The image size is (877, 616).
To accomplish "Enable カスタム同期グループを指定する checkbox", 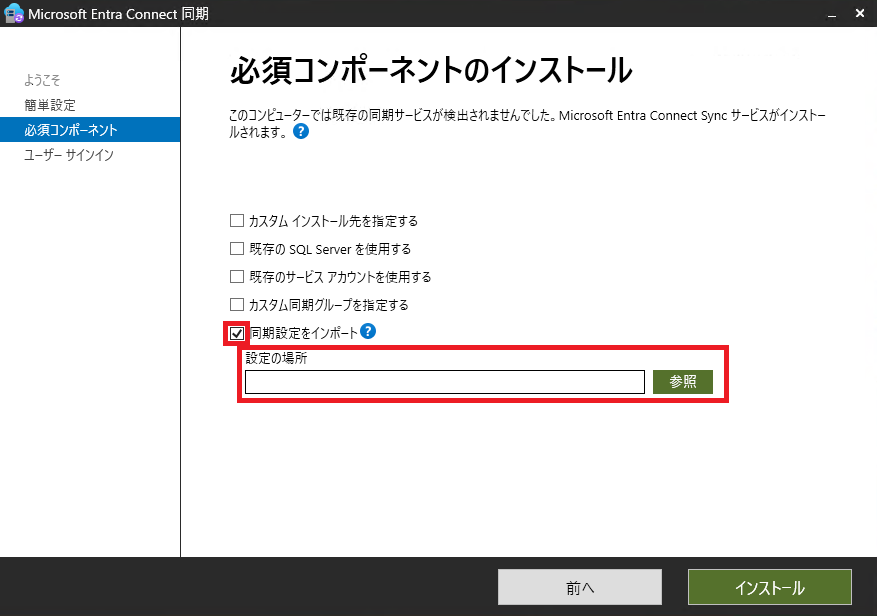I will [x=237, y=304].
